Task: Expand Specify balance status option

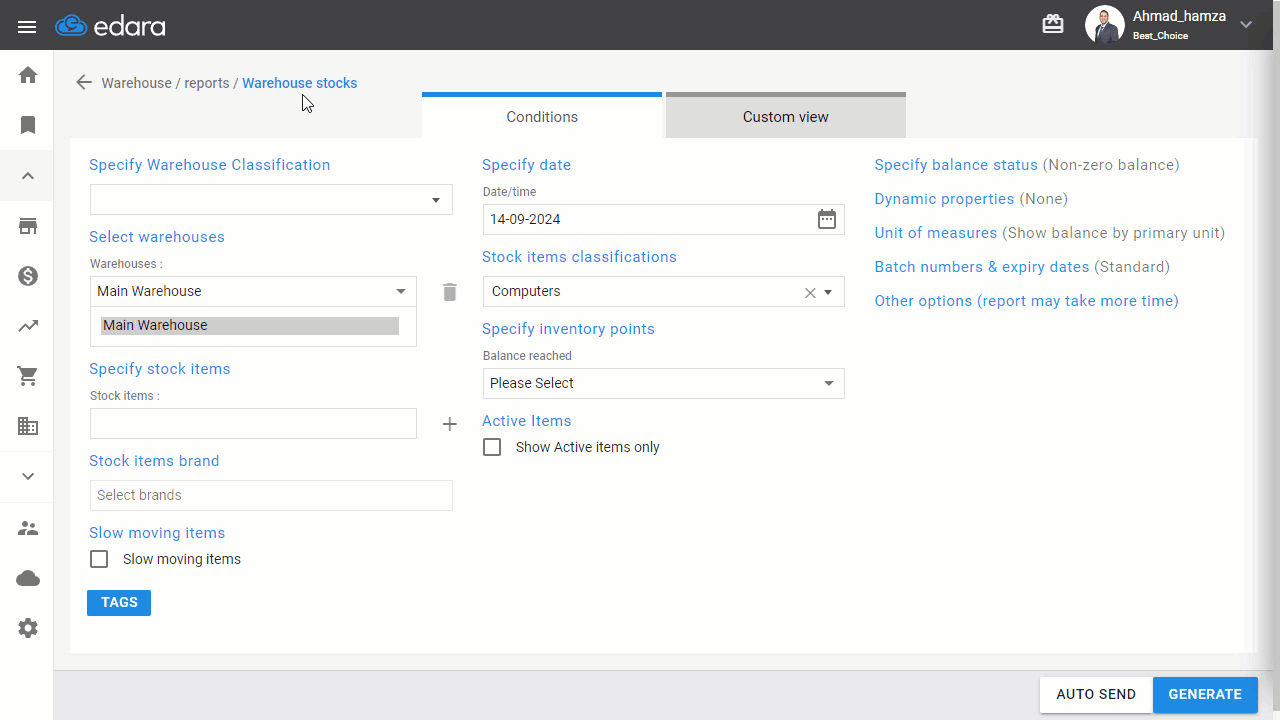Action: click(x=1027, y=165)
